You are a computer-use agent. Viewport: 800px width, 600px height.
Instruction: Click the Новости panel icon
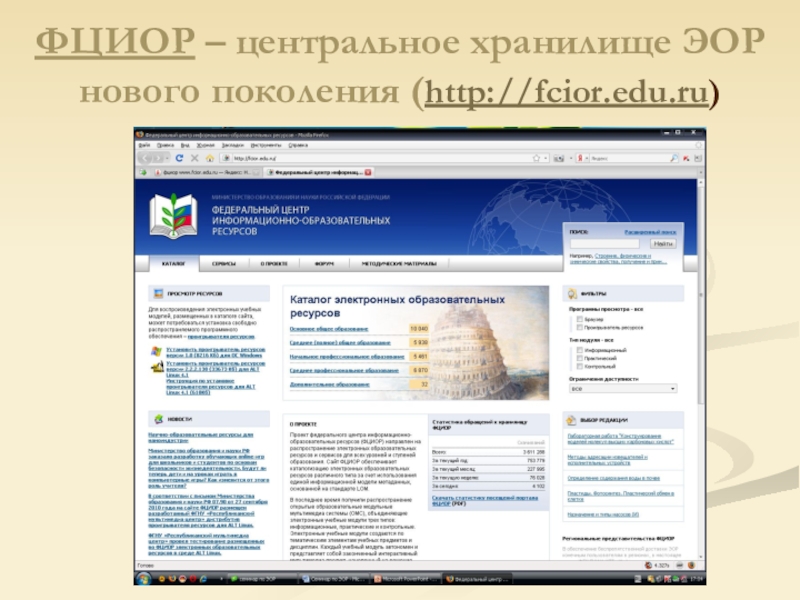tap(159, 419)
